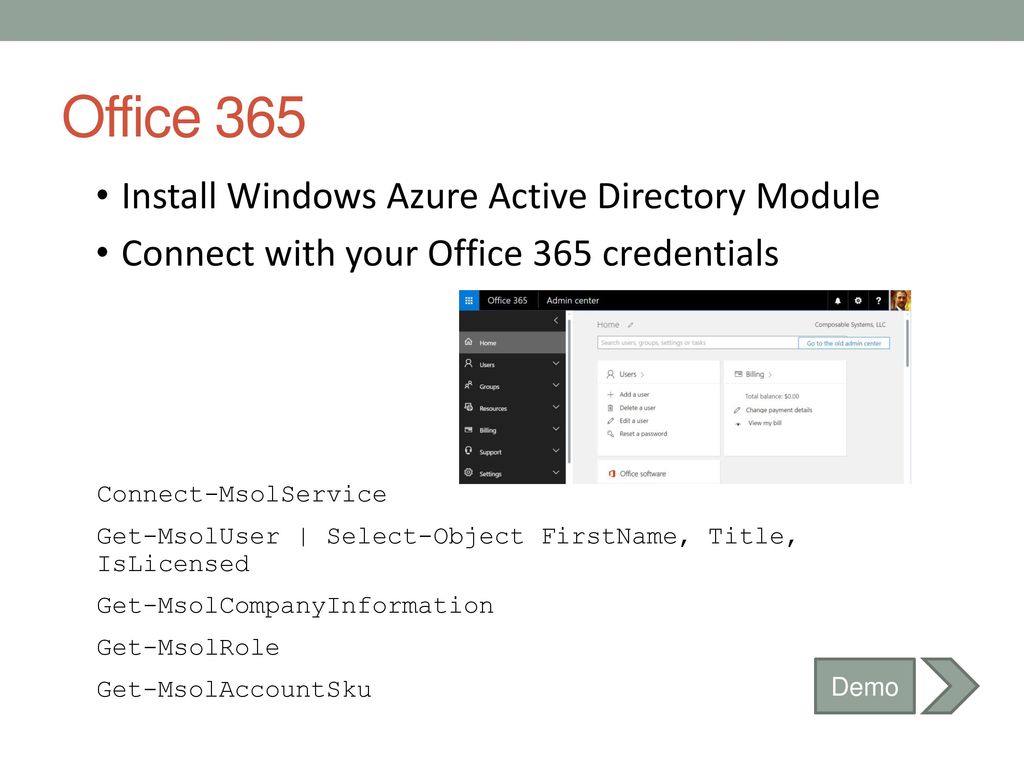Click the Billing card icon
The height and width of the screenshot is (768, 1024).
[x=739, y=374]
